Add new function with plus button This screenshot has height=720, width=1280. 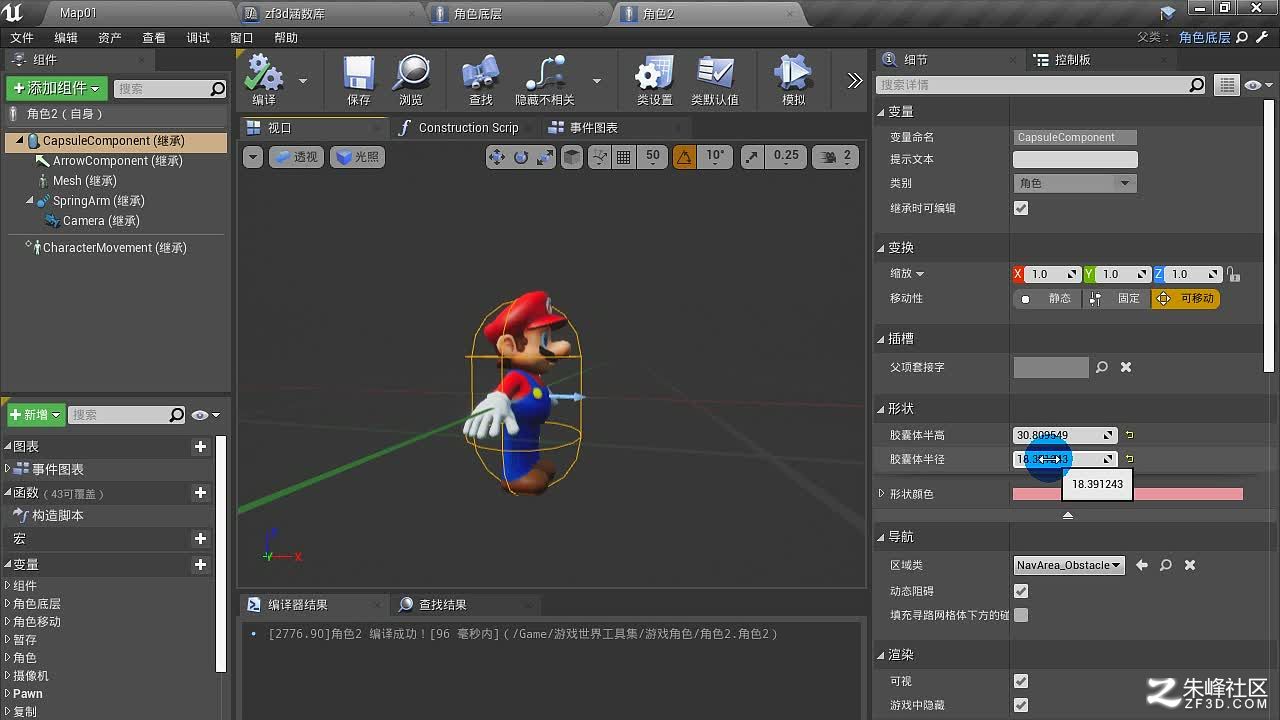[x=200, y=493]
